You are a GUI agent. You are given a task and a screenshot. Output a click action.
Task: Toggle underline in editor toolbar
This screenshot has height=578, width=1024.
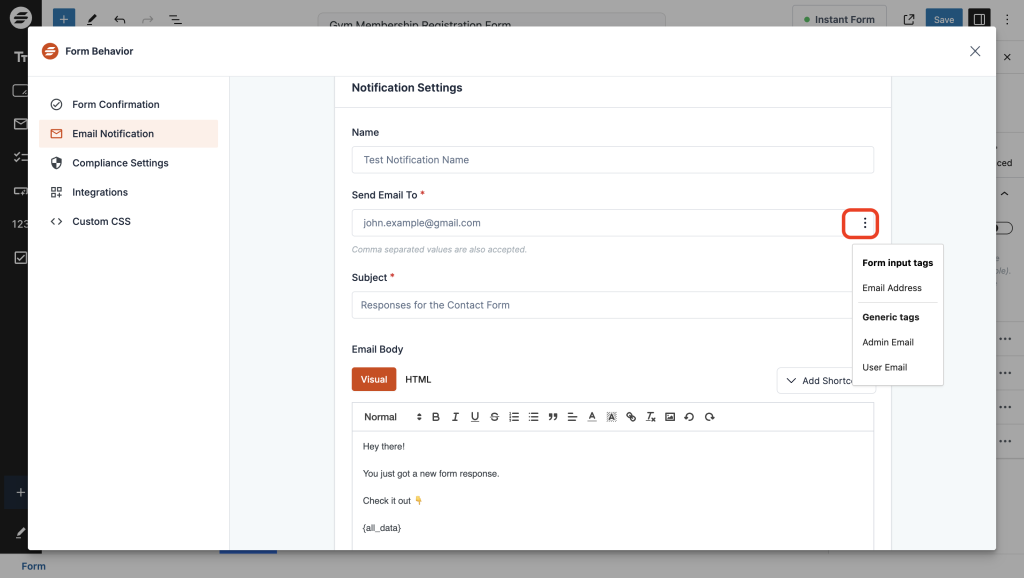coord(474,417)
